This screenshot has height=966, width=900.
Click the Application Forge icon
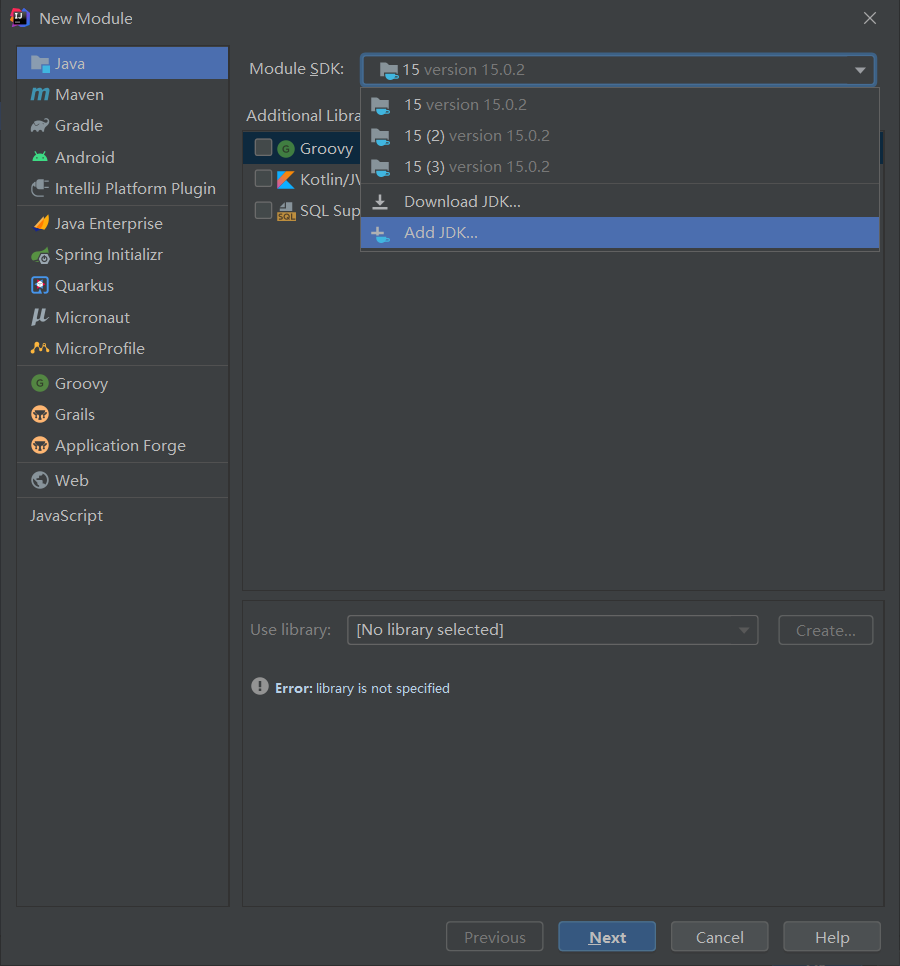point(40,445)
